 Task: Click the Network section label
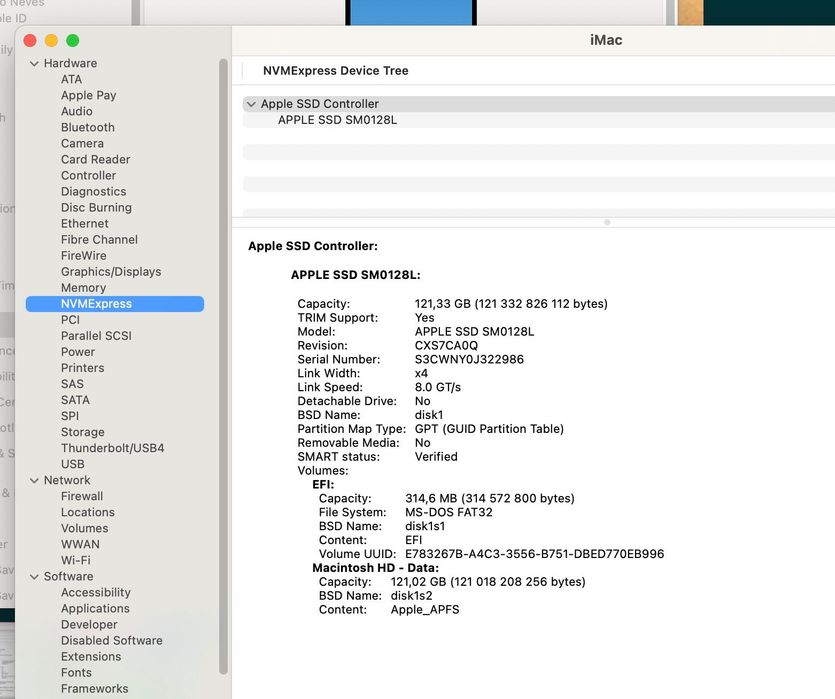(67, 480)
